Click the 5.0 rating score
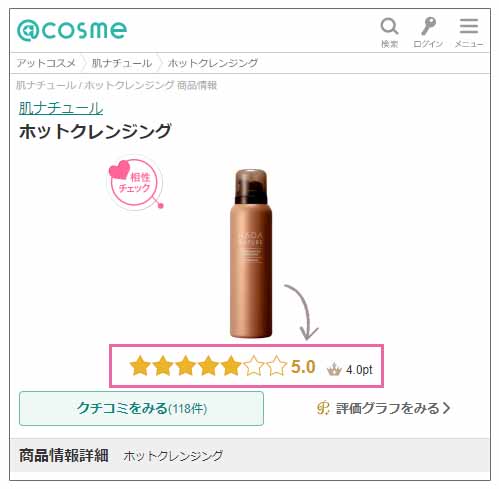 (x=303, y=367)
